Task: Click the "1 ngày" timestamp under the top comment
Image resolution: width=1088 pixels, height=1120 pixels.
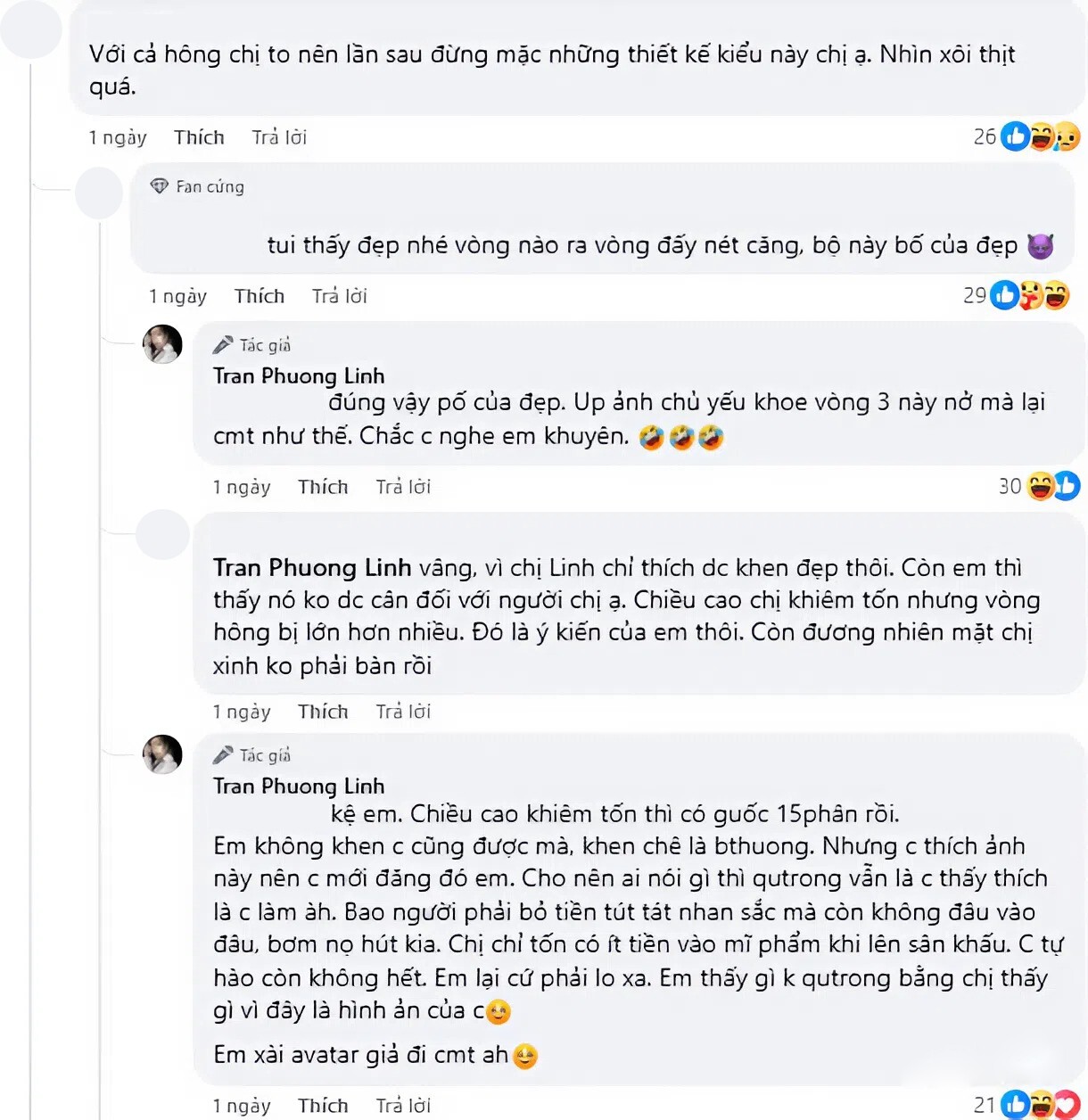Action: pyautogui.click(x=118, y=137)
